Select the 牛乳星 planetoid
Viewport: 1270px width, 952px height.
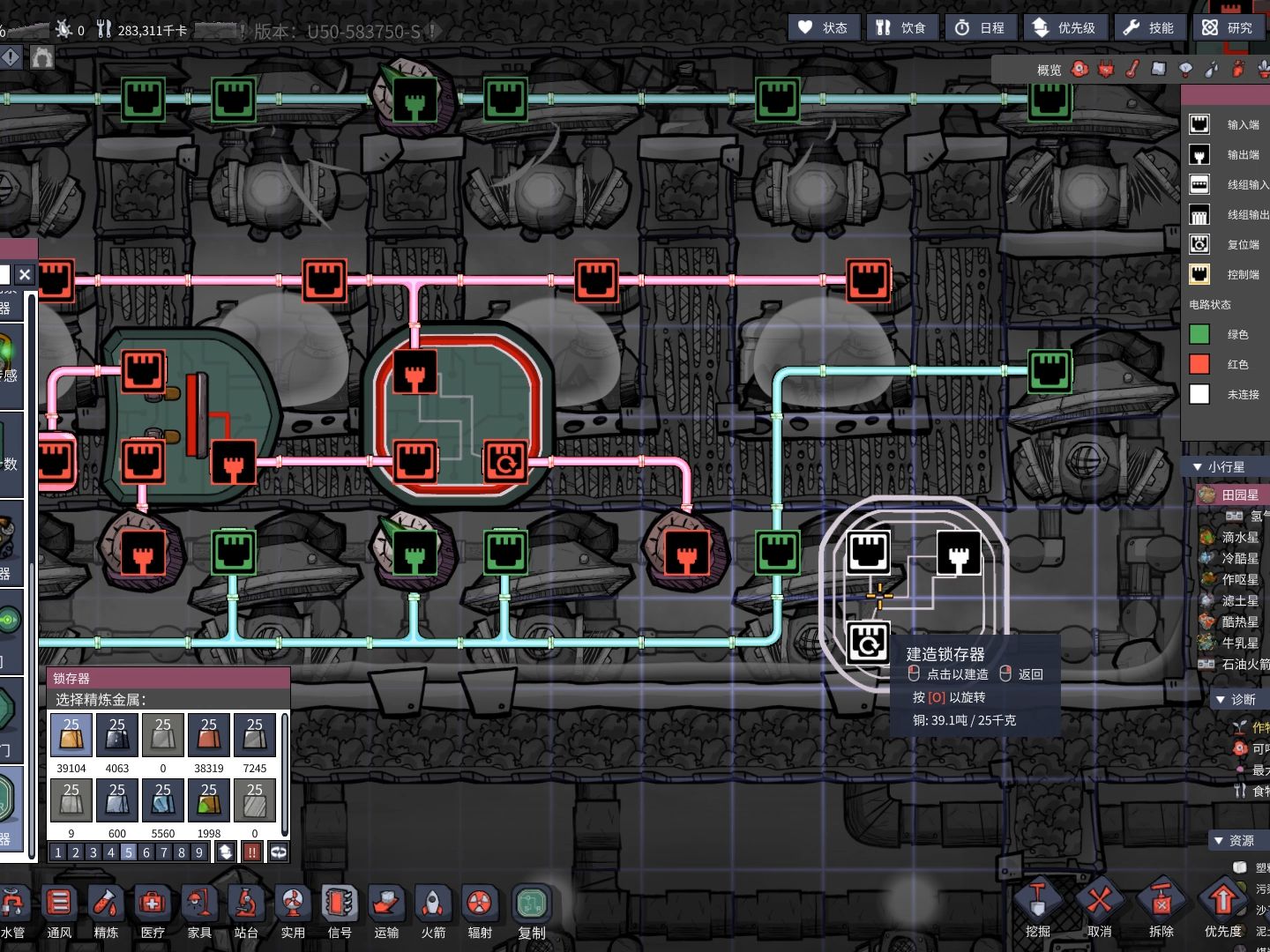point(1232,643)
